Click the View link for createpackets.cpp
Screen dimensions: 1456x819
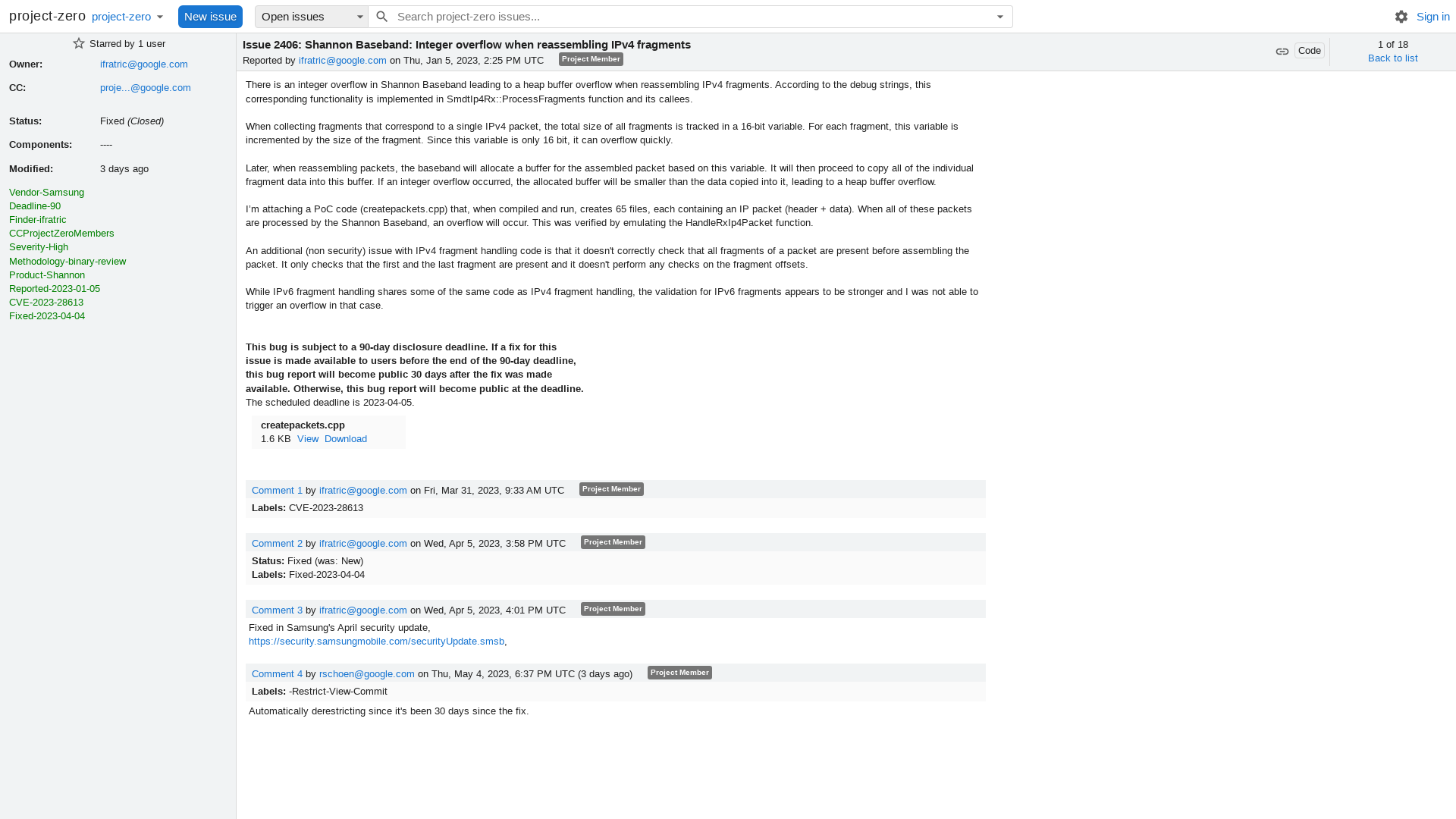[x=308, y=438]
